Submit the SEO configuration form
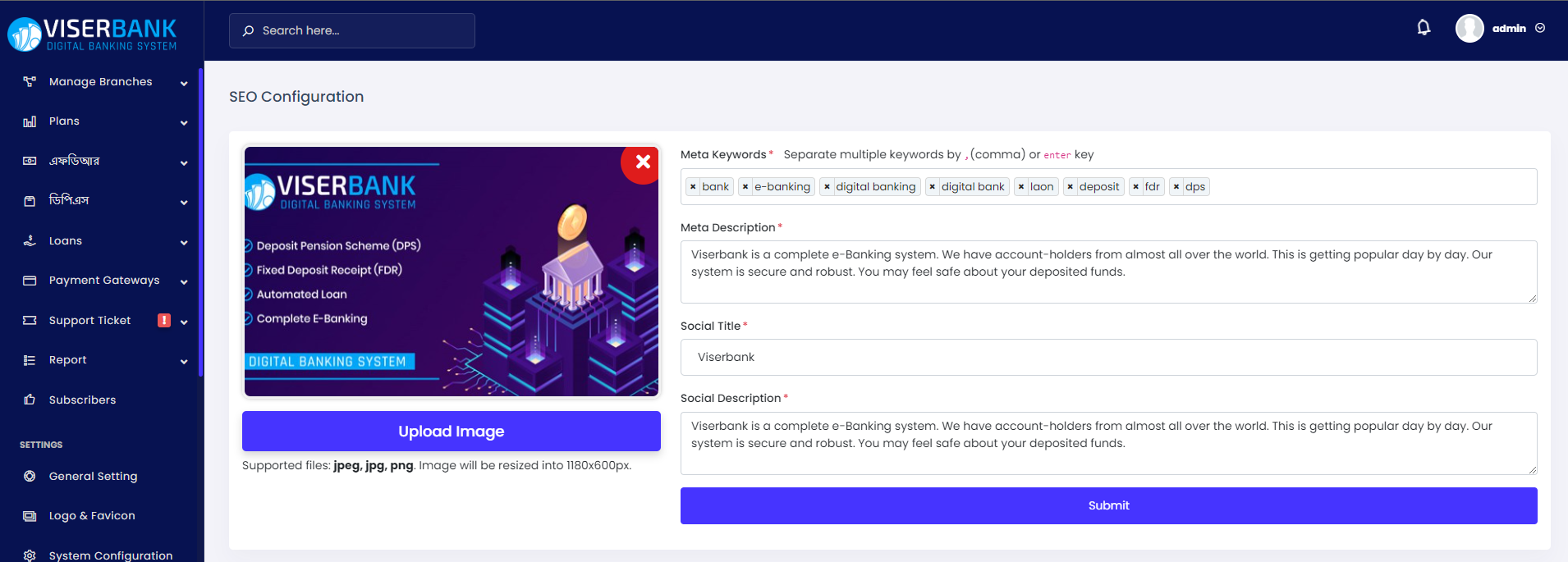 pos(1108,506)
